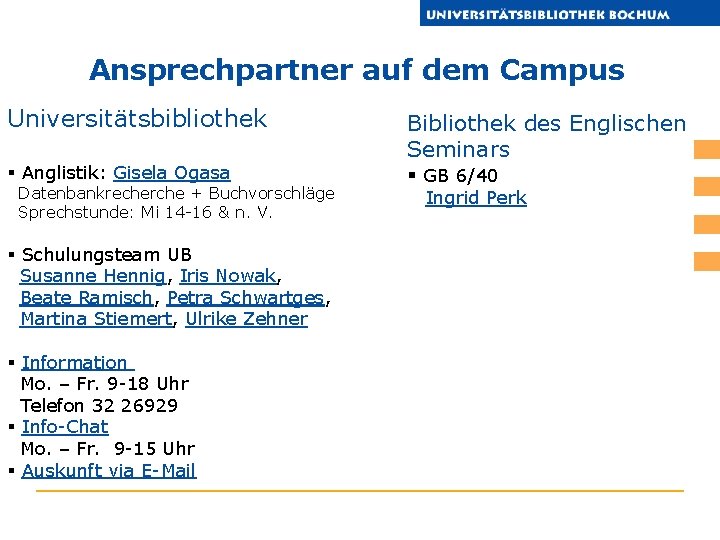Click the Sprechstunde Mi 14-16 line
Screen dimensions: 720x540
(145, 213)
